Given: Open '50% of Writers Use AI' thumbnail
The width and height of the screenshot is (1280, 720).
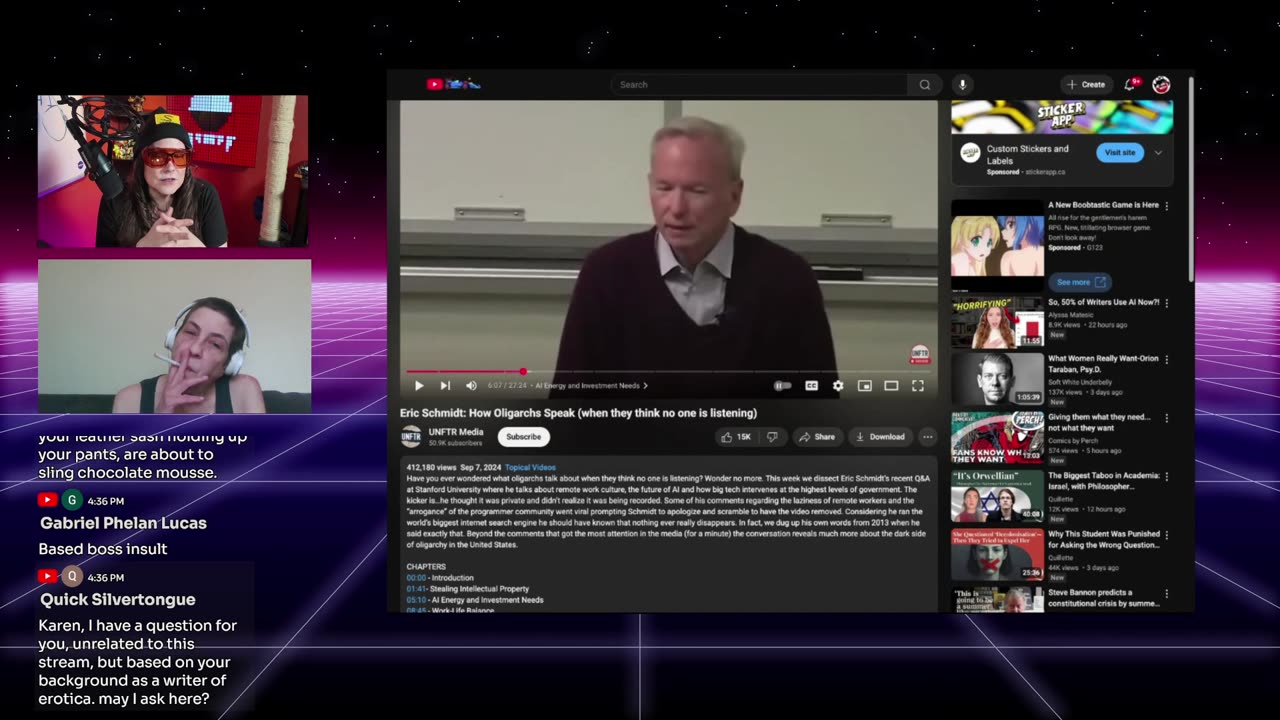Looking at the screenshot, I should [997, 322].
